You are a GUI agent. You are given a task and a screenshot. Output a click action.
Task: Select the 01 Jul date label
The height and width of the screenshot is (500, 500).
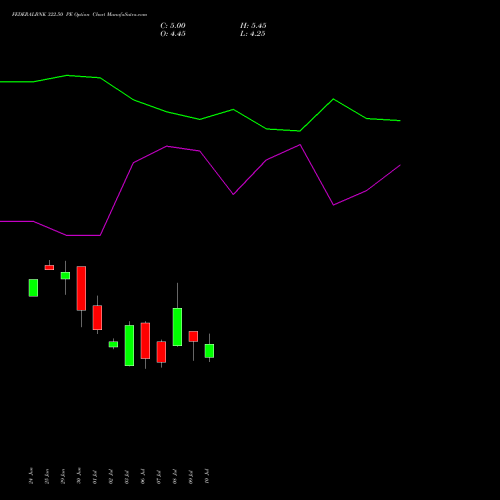(95, 477)
